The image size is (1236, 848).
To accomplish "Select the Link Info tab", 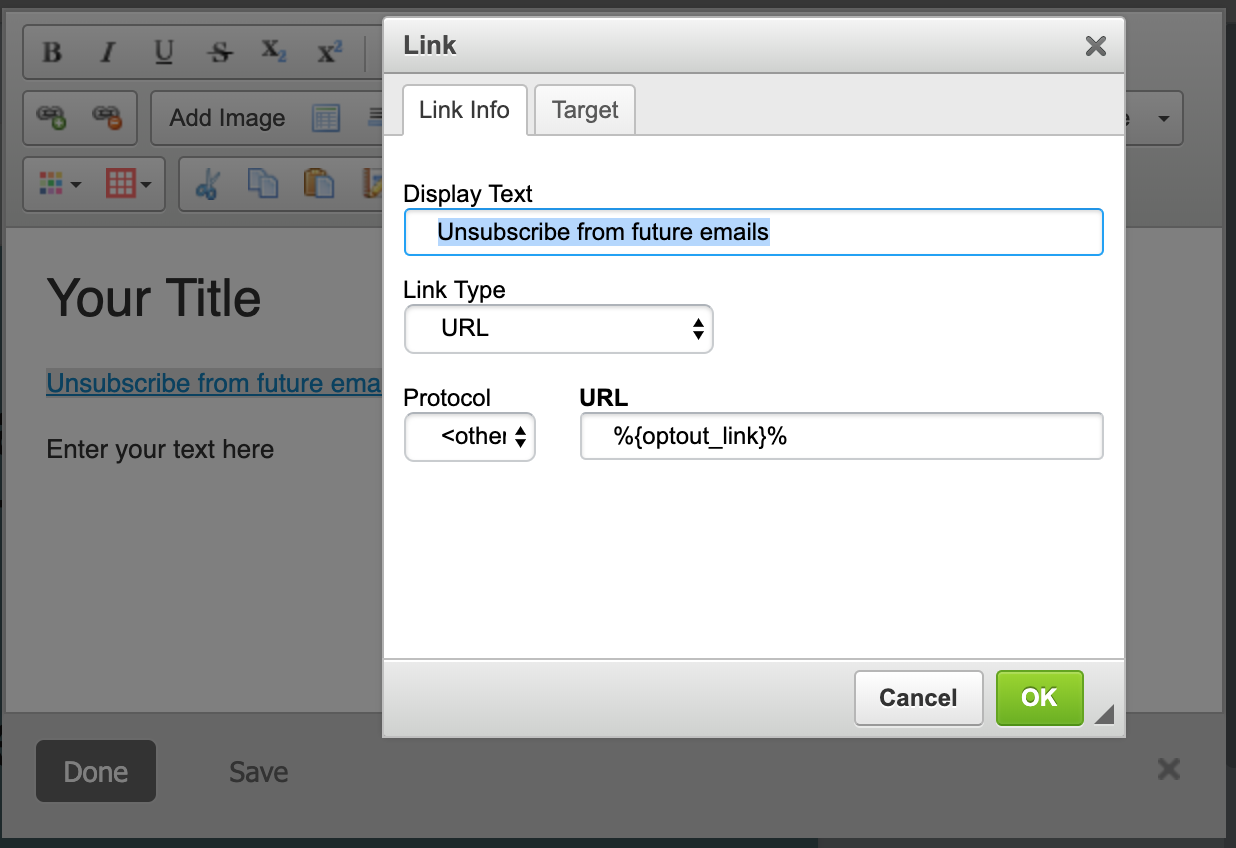I will pos(464,110).
